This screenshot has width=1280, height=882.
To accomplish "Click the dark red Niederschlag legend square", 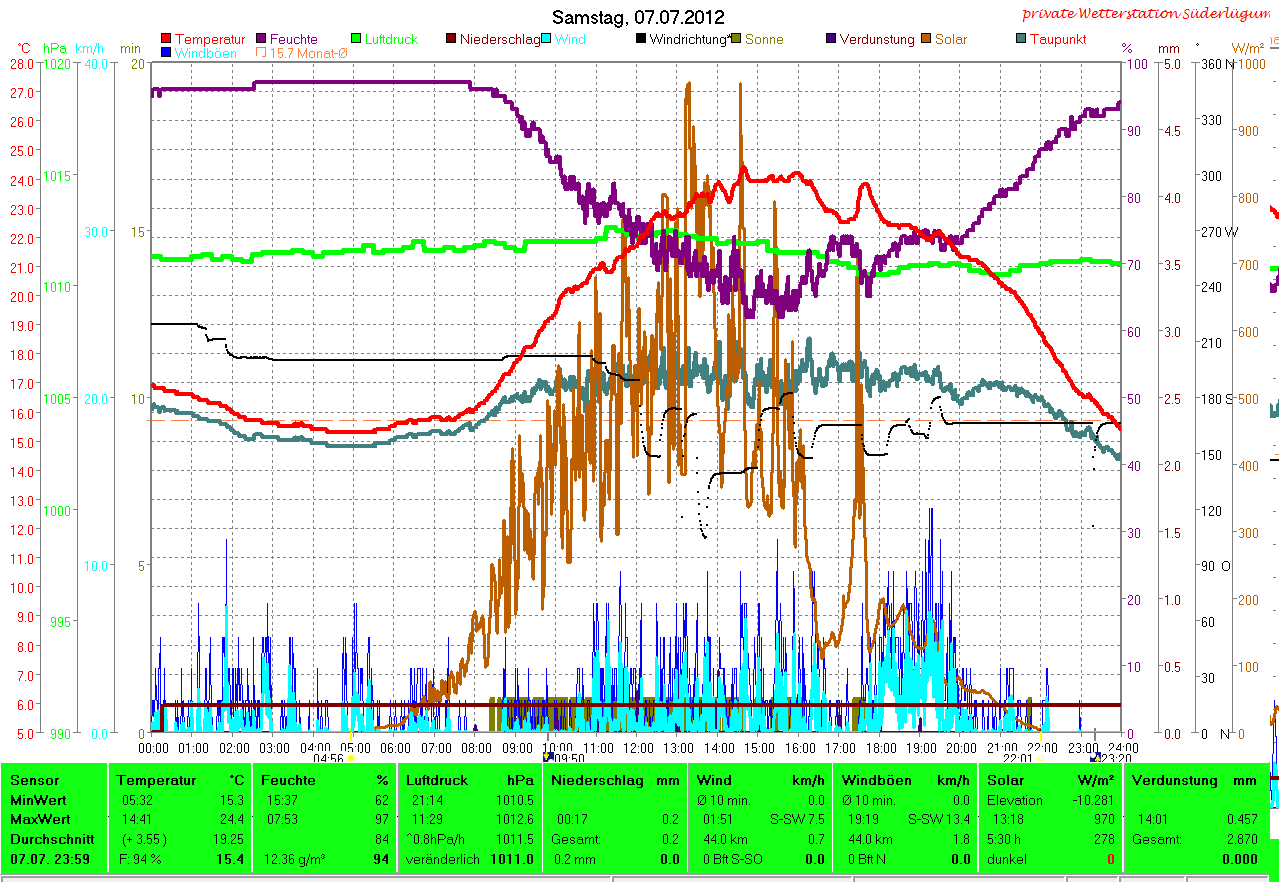I will coord(451,39).
